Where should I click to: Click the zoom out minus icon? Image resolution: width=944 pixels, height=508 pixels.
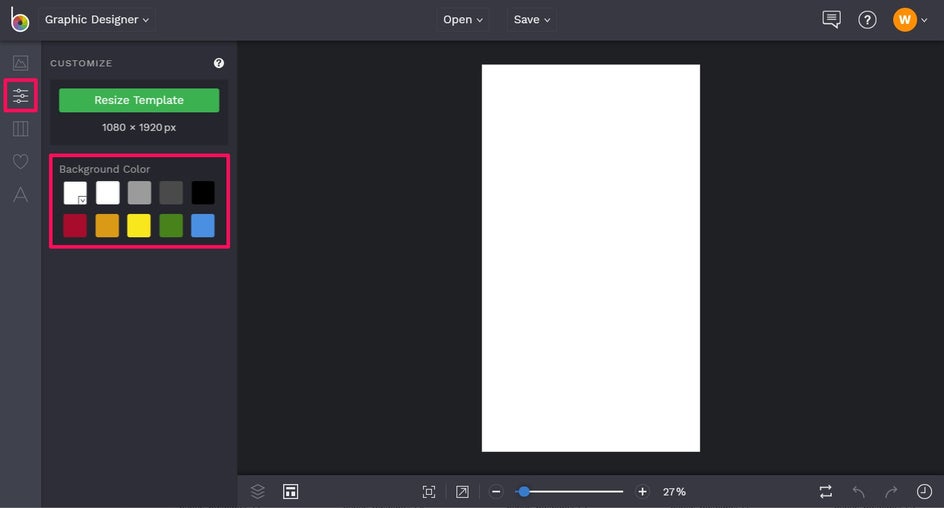496,492
